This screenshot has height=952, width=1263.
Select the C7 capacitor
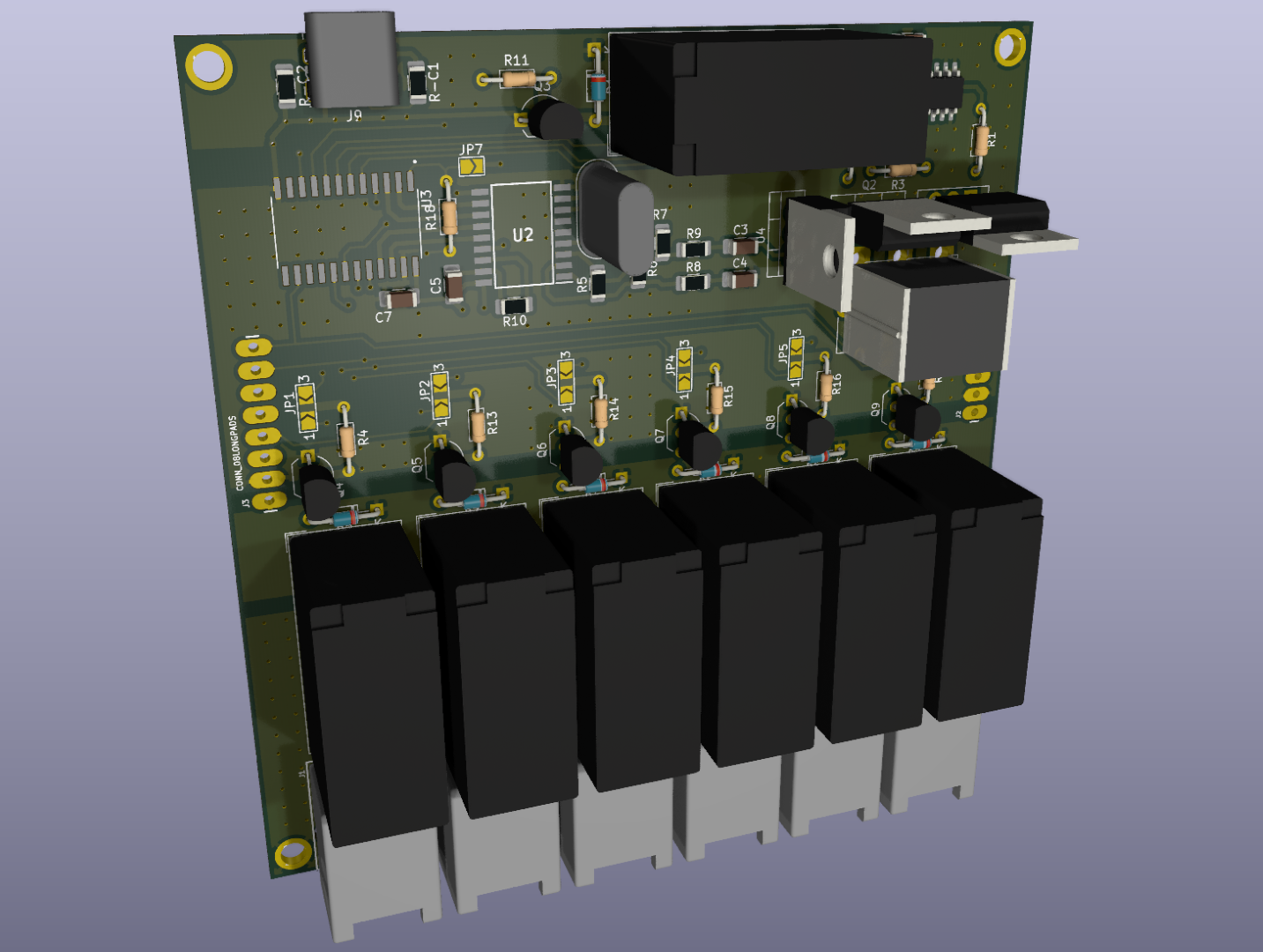click(x=402, y=299)
